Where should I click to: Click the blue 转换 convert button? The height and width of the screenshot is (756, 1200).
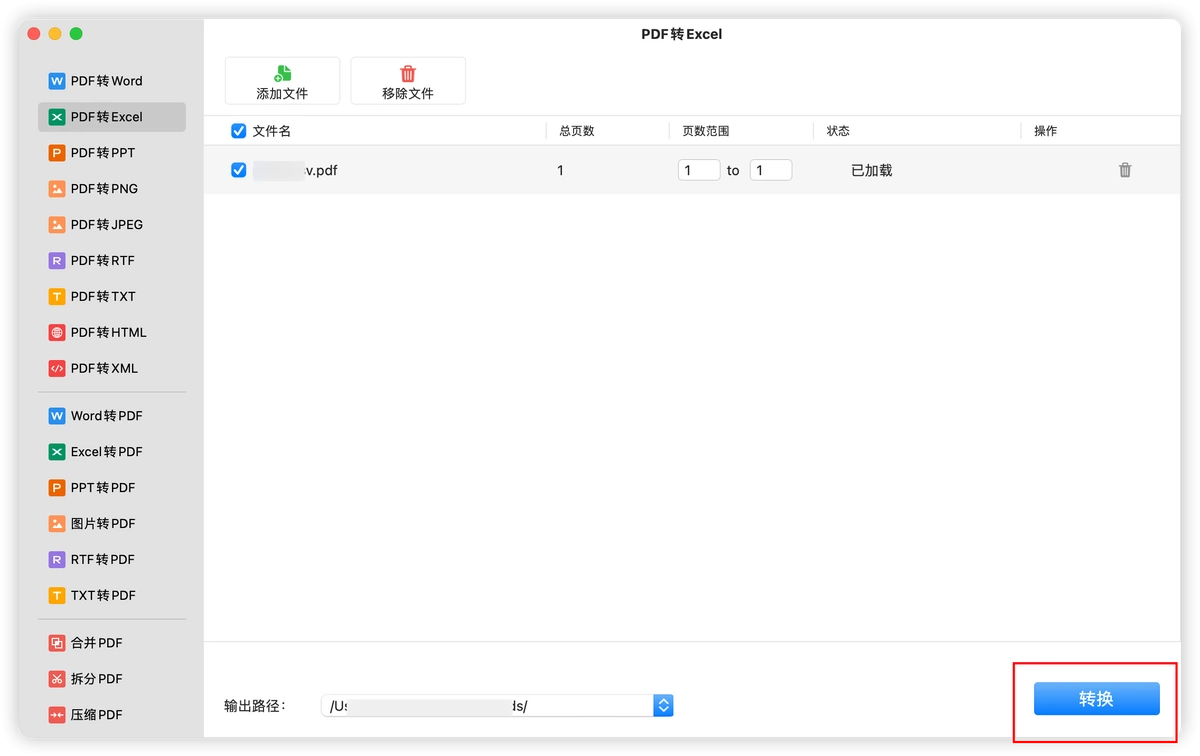point(1096,699)
